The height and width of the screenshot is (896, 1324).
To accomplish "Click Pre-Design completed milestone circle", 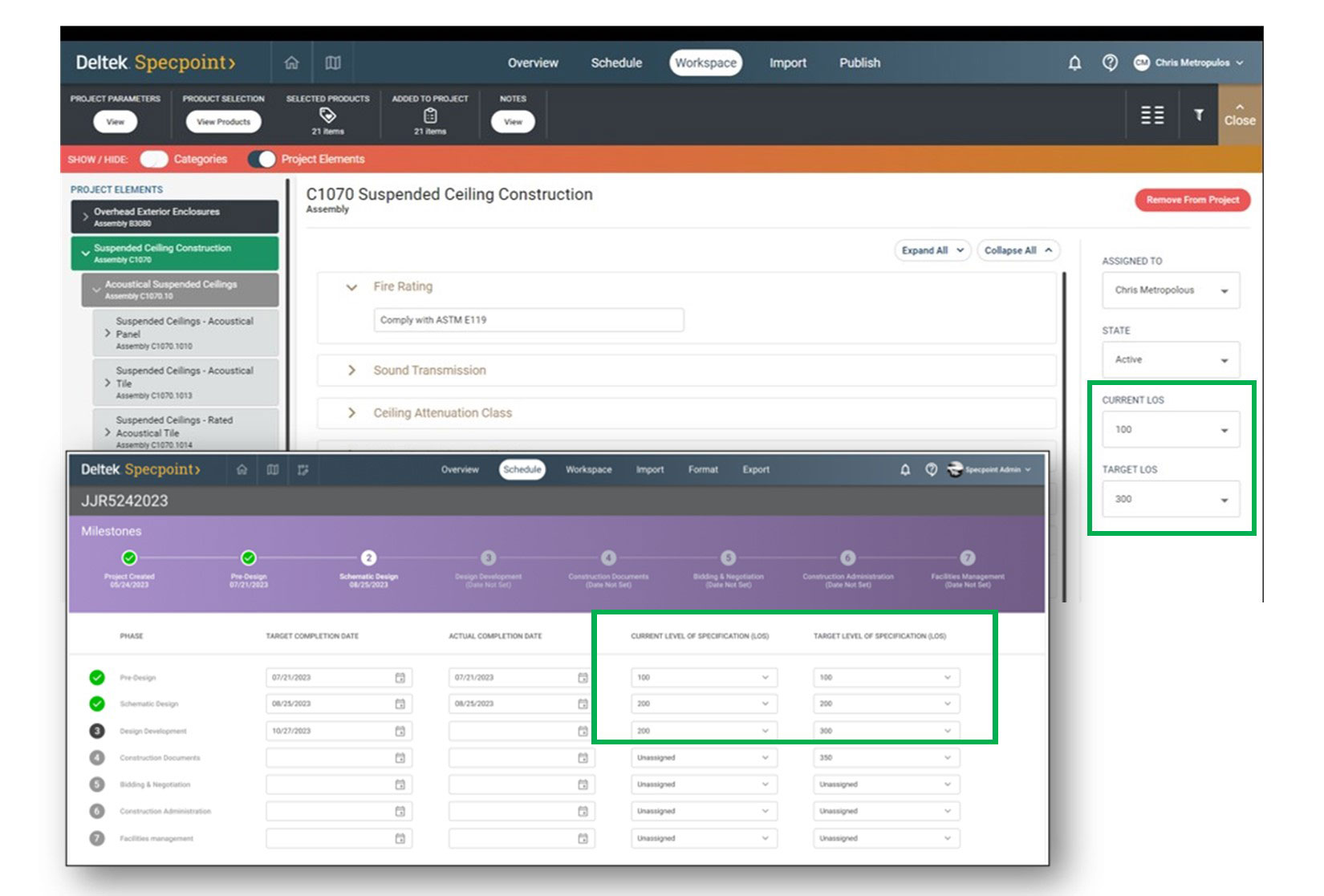I will pos(249,557).
